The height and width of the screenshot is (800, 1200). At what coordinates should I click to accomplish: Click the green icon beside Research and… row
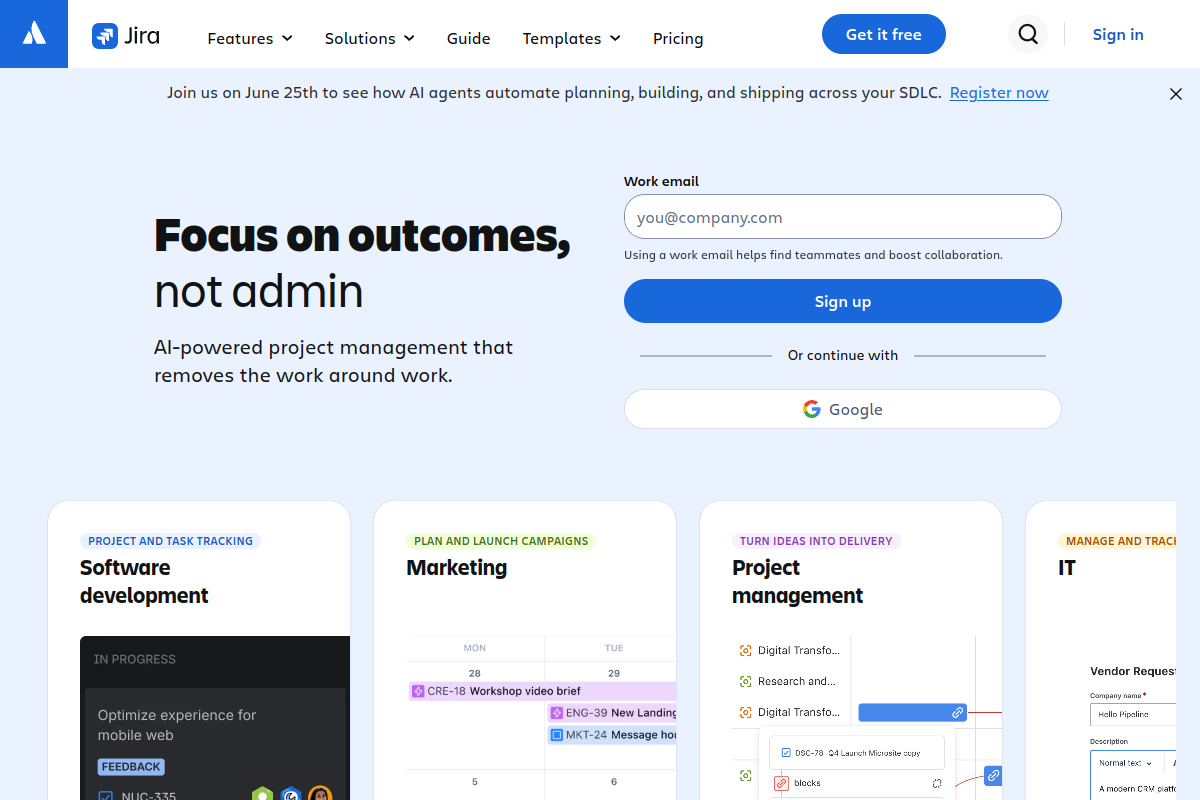[745, 681]
